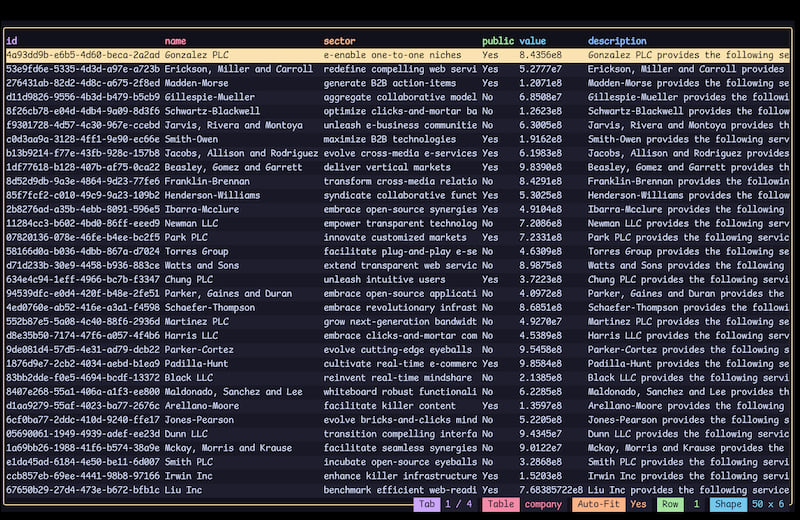Select the Newman LLC name cell

[191, 224]
